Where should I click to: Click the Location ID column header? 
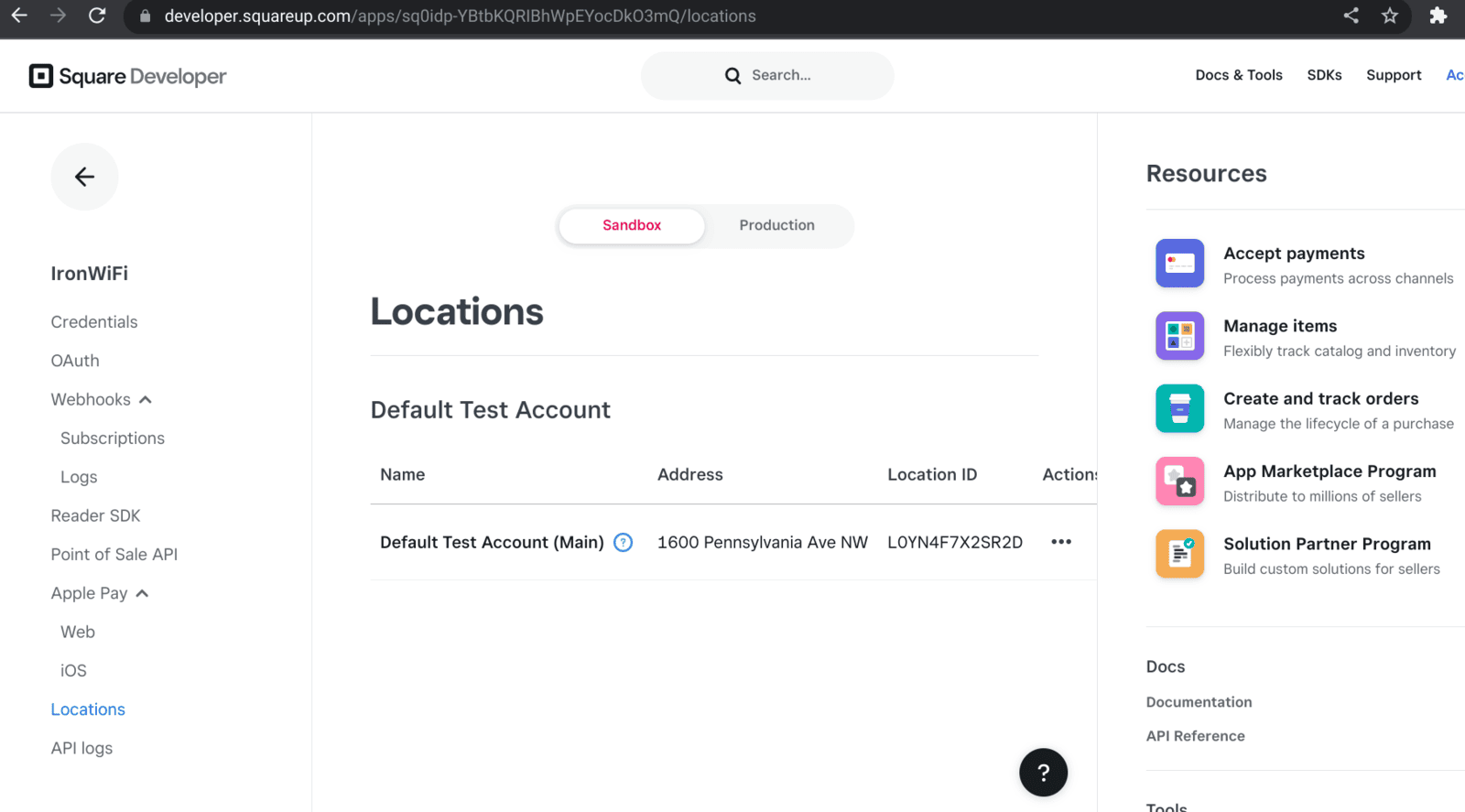click(932, 474)
